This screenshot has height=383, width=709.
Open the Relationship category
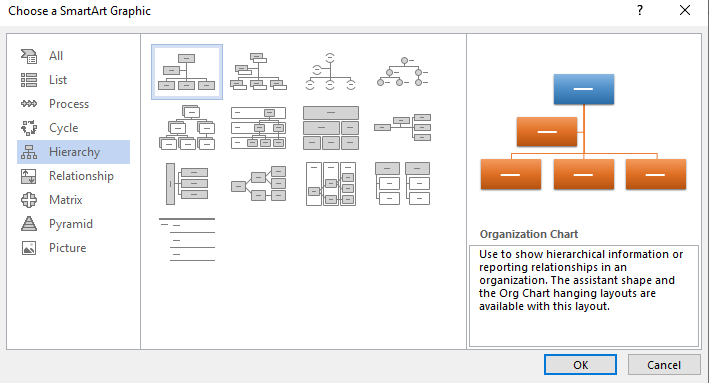[74, 176]
